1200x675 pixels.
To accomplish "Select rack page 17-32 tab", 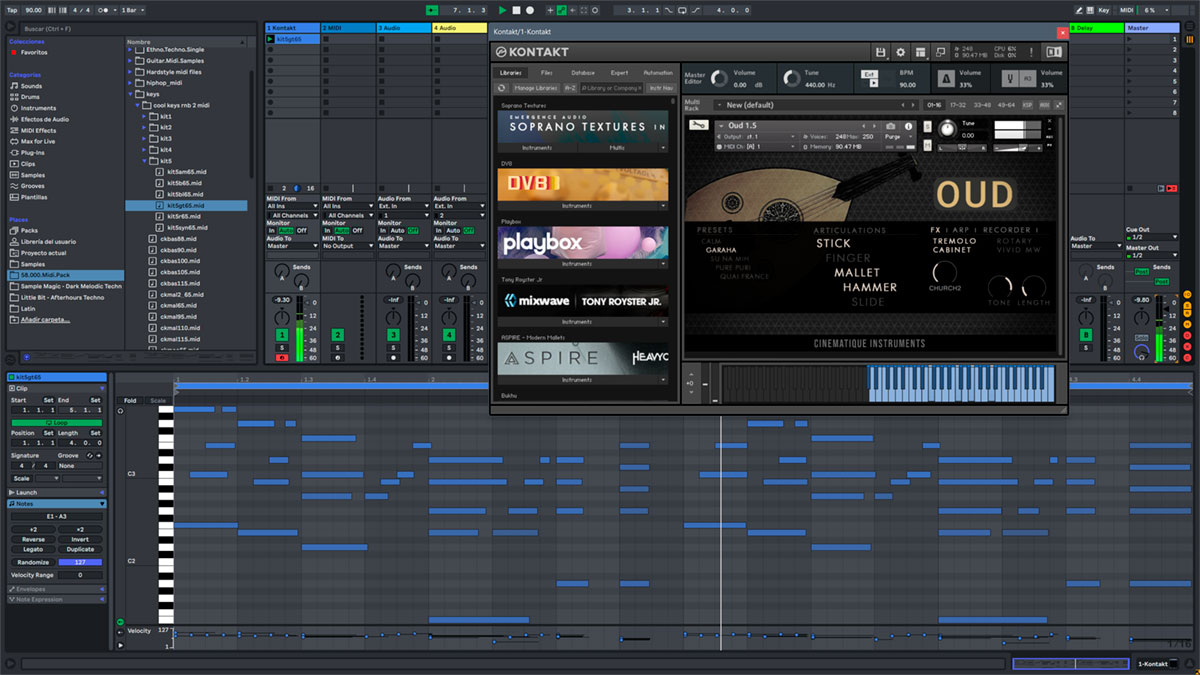I will (957, 105).
